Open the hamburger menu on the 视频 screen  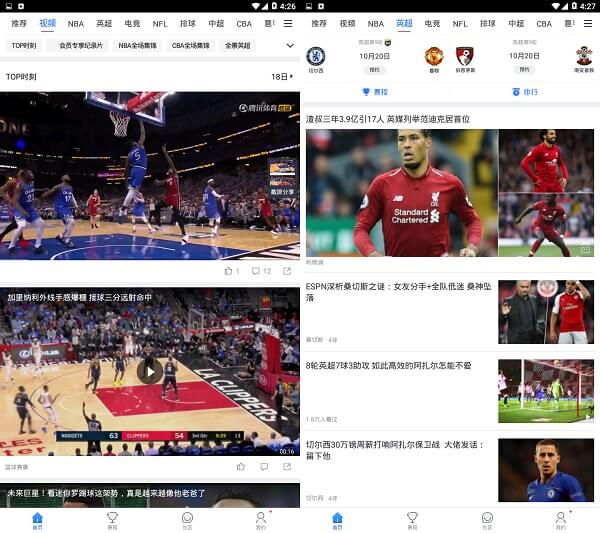tap(288, 24)
